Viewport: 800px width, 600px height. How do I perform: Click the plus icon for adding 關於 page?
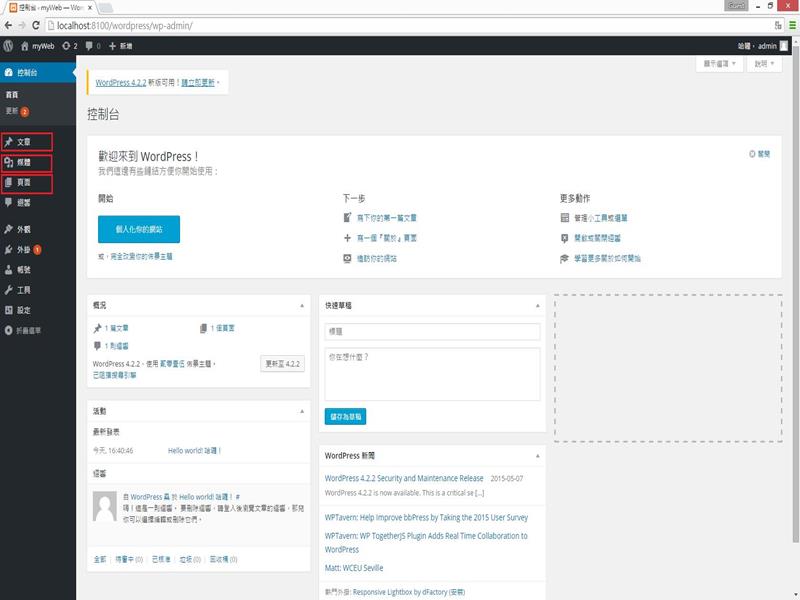point(347,238)
